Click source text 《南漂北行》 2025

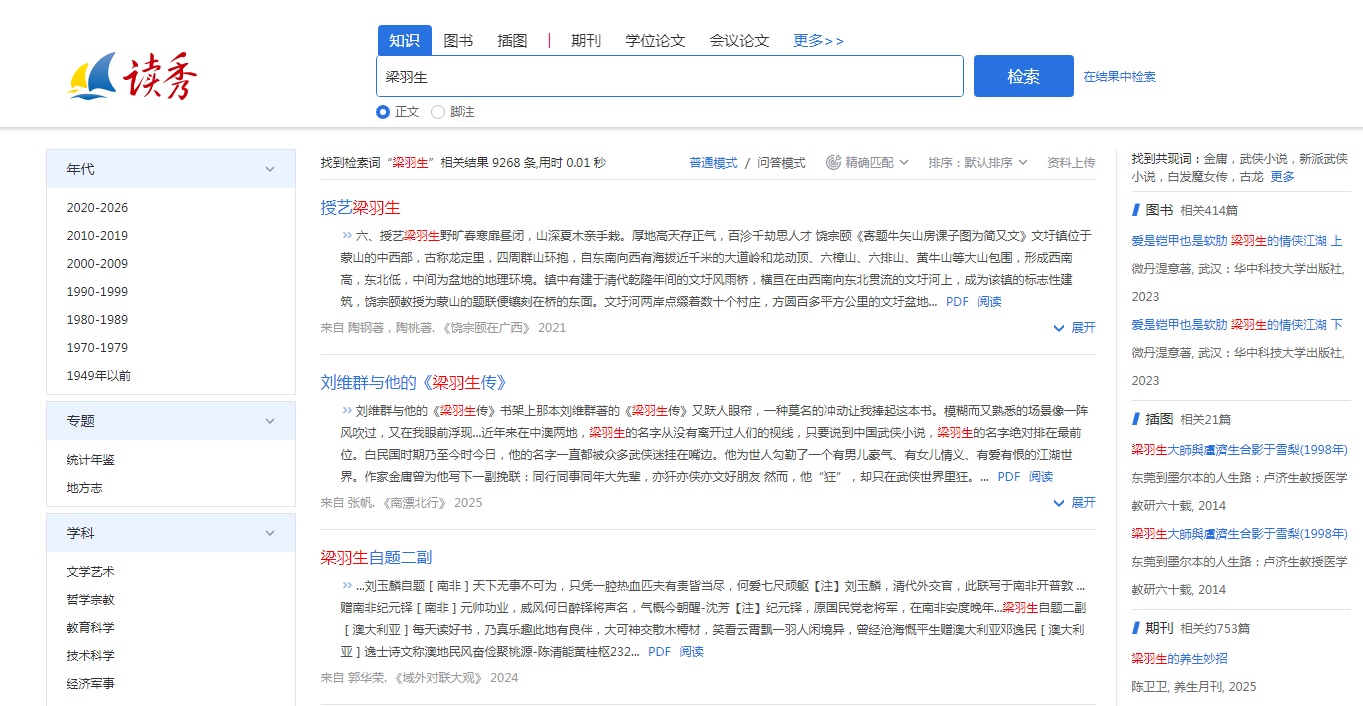pos(432,503)
